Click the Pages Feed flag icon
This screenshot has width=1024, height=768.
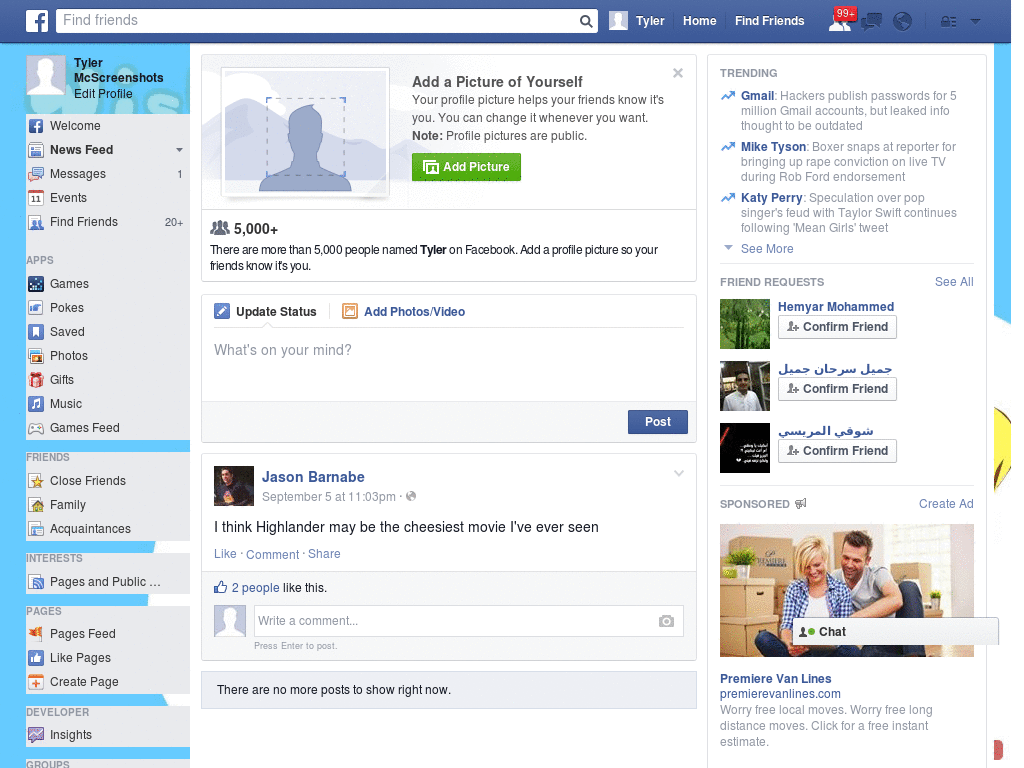(x=36, y=633)
